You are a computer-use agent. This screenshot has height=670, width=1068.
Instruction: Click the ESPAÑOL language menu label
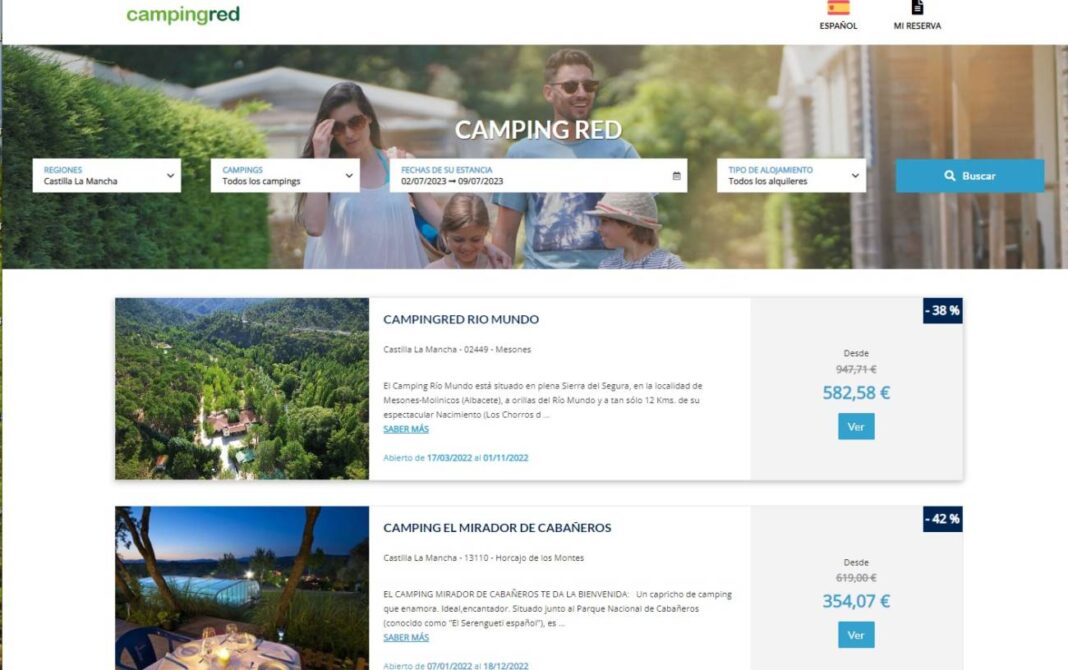838,26
